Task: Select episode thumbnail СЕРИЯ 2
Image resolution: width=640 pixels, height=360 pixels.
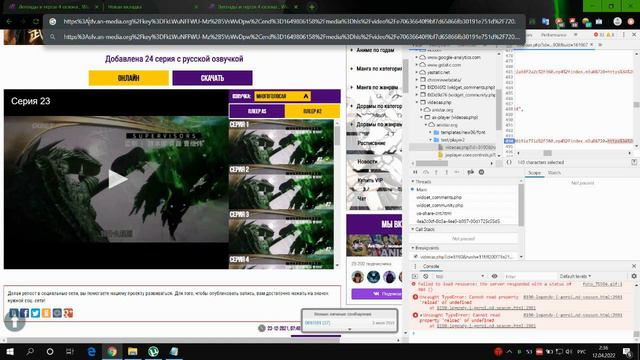Action: (281, 187)
